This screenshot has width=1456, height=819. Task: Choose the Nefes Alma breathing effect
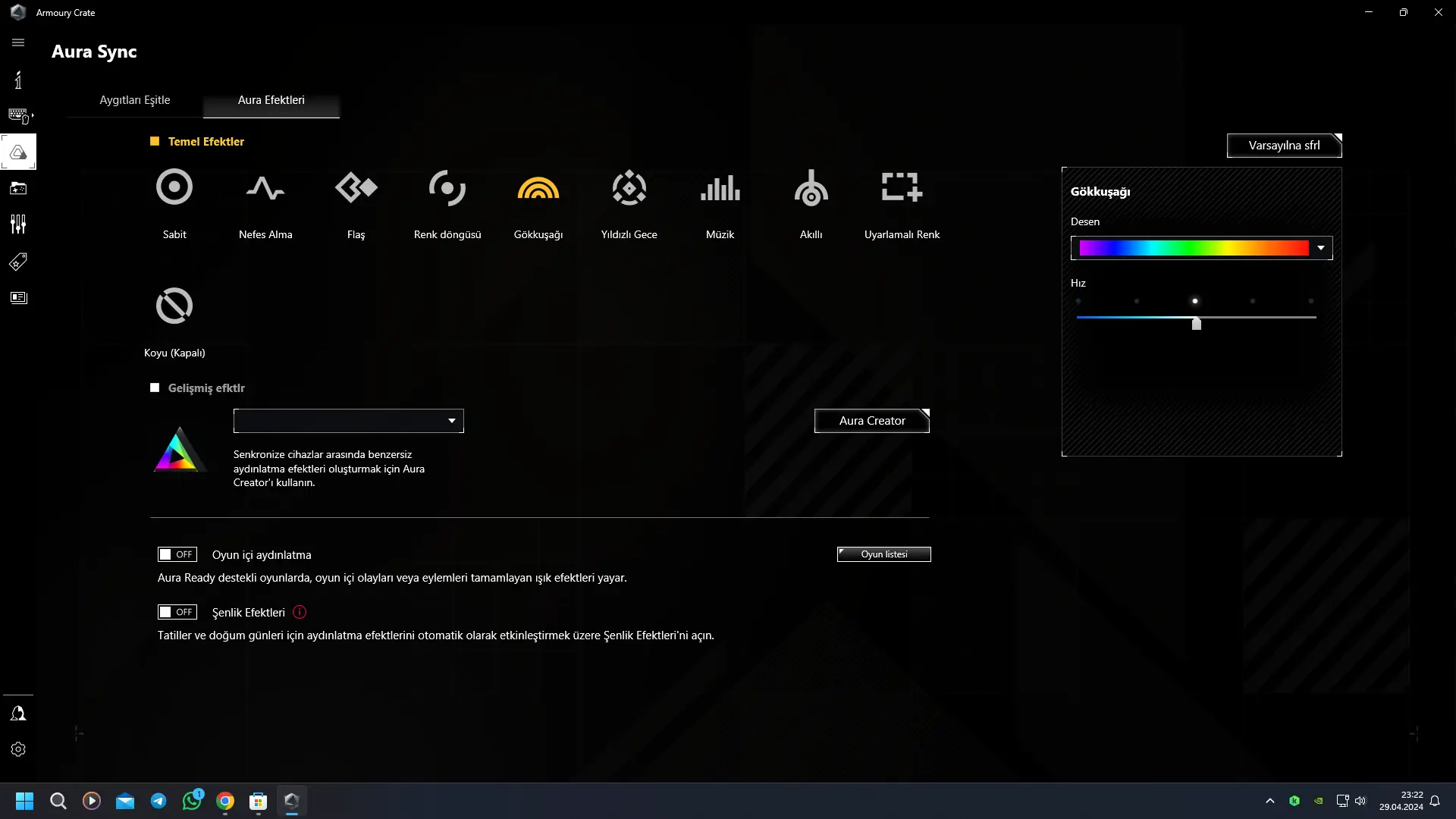pyautogui.click(x=265, y=187)
